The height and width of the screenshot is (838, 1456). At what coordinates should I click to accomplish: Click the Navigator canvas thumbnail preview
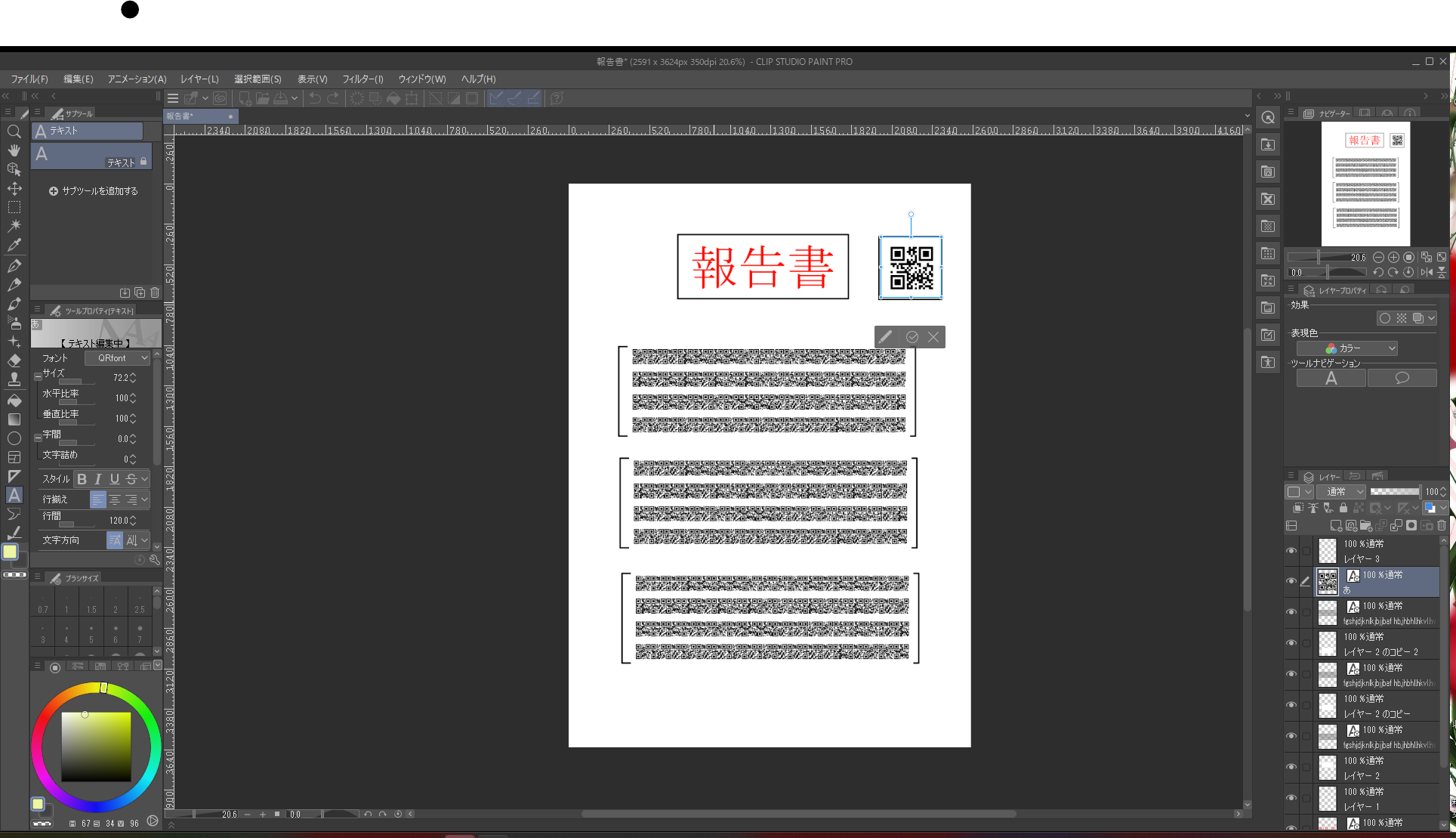1365,184
